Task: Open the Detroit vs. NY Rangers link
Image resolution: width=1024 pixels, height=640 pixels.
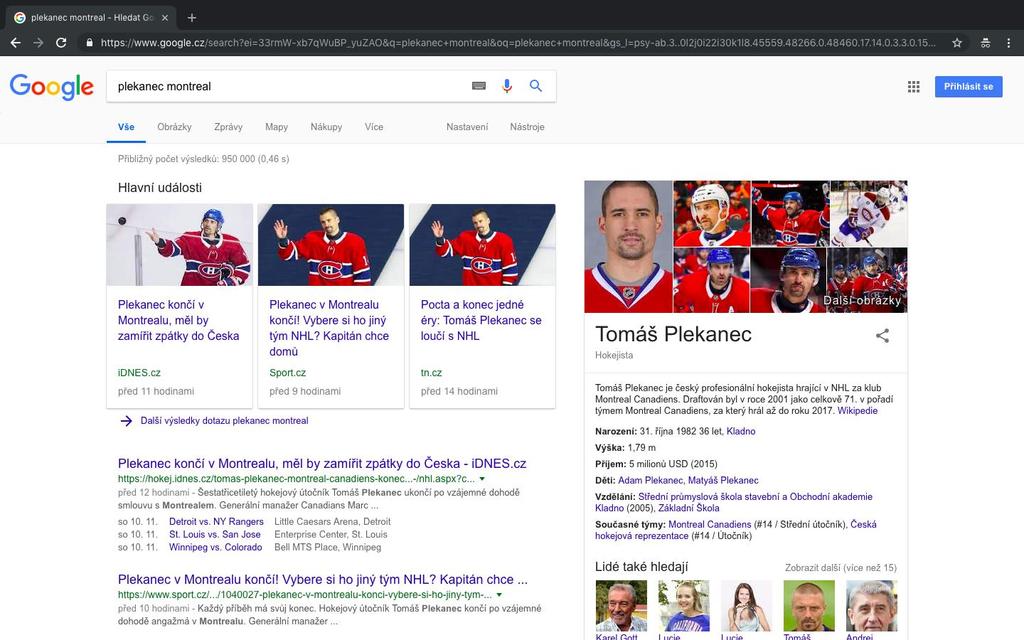Action: coord(216,522)
